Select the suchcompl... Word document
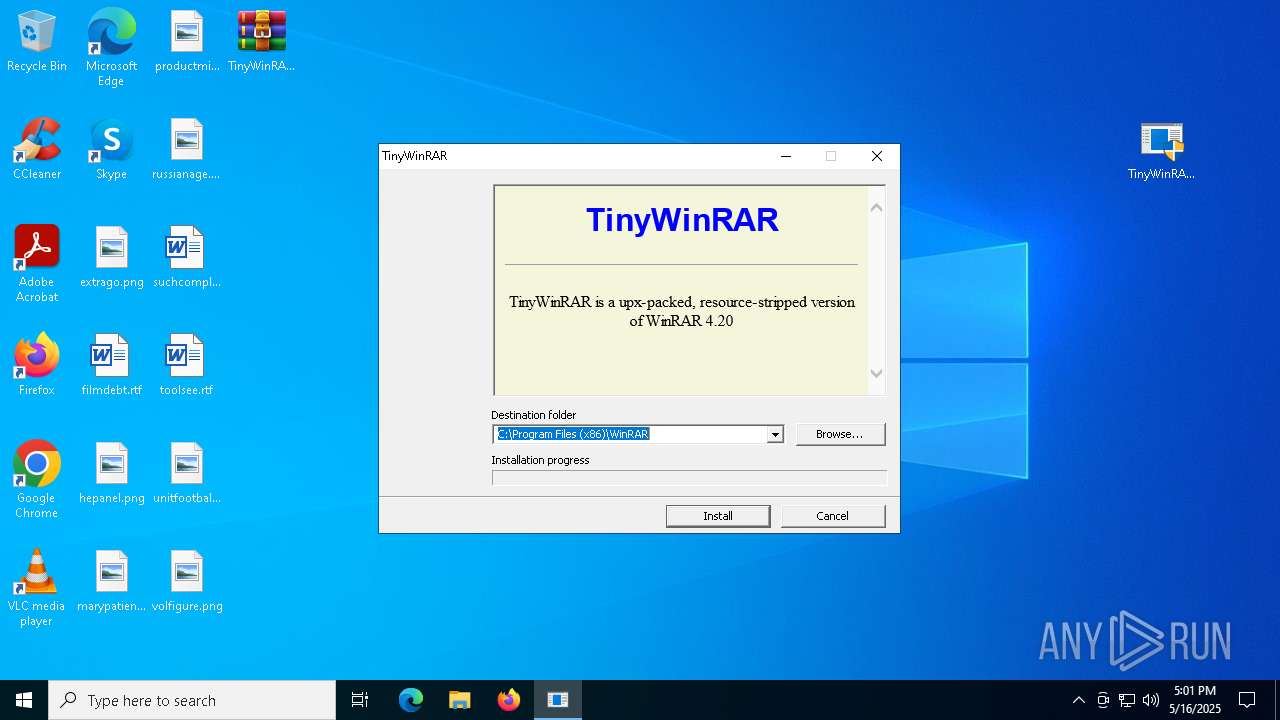 (x=187, y=257)
